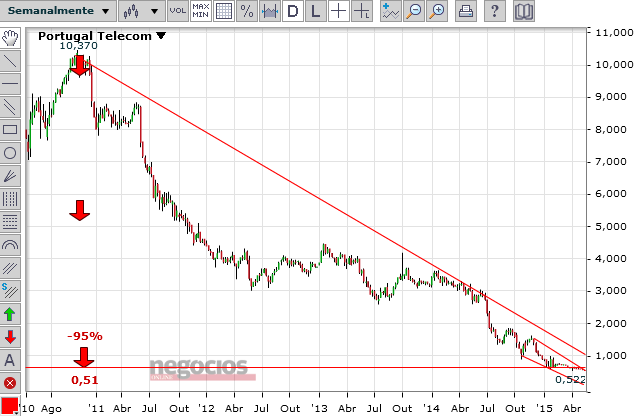The image size is (636, 416).
Task: Select the arcs drawing tool
Action: (10, 245)
